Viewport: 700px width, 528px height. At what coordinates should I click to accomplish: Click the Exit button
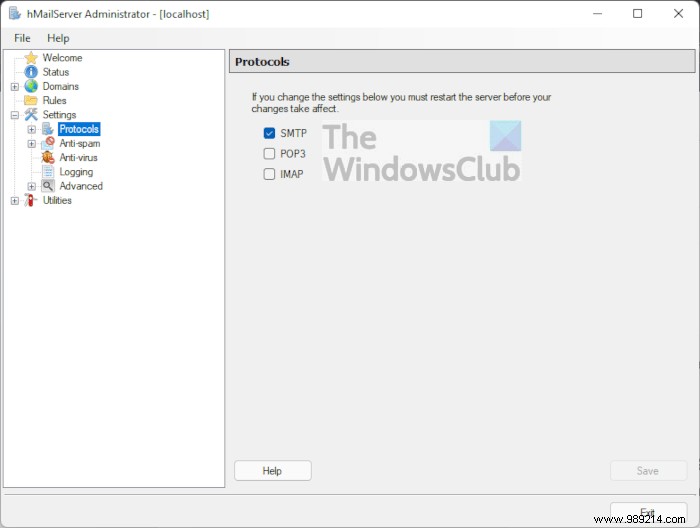(x=648, y=512)
